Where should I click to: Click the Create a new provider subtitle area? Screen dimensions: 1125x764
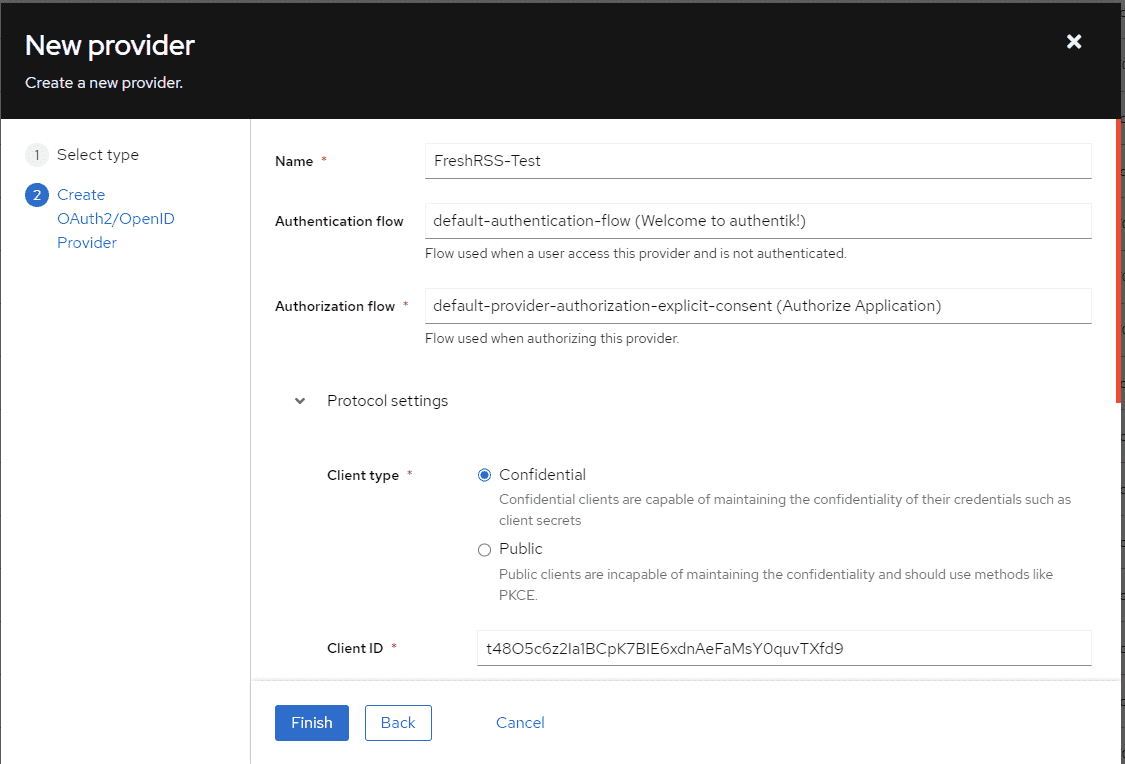pos(104,82)
